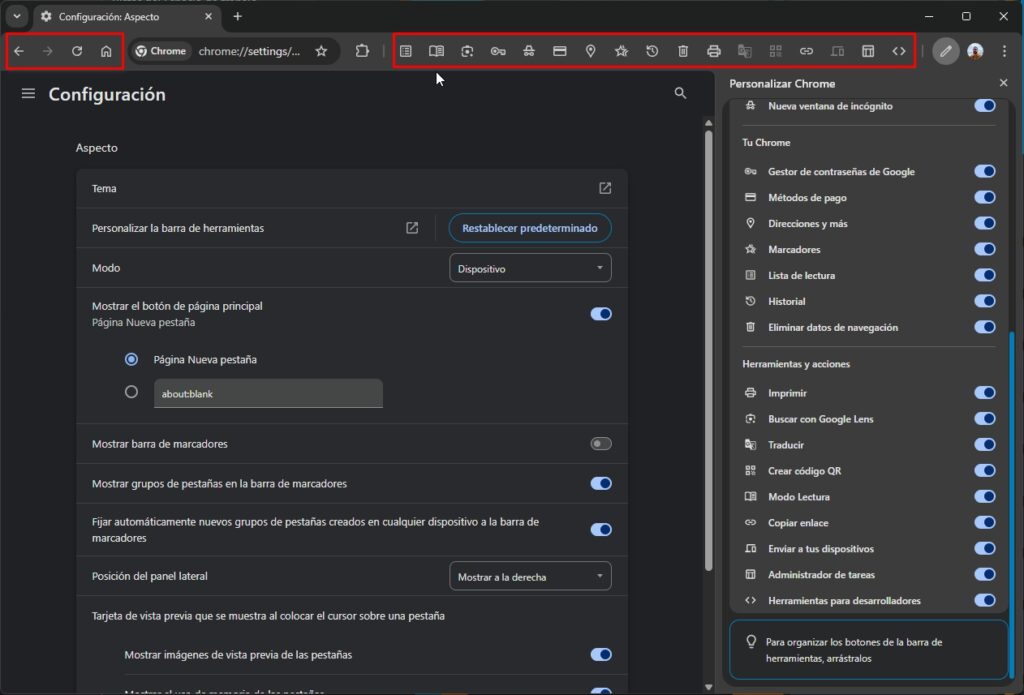Create a QR code from the toolbar icon
1024x695 pixels.
pyautogui.click(x=775, y=51)
